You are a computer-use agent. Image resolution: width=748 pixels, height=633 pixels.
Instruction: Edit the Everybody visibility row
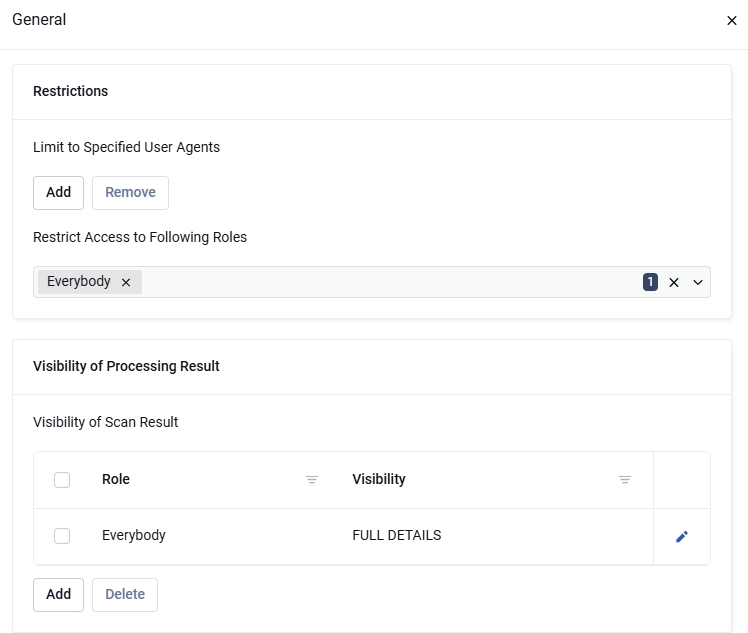pyautogui.click(x=682, y=537)
